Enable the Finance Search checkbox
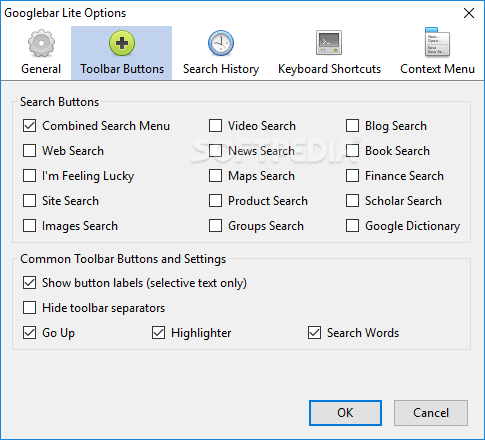485x440 pixels. pos(352,176)
